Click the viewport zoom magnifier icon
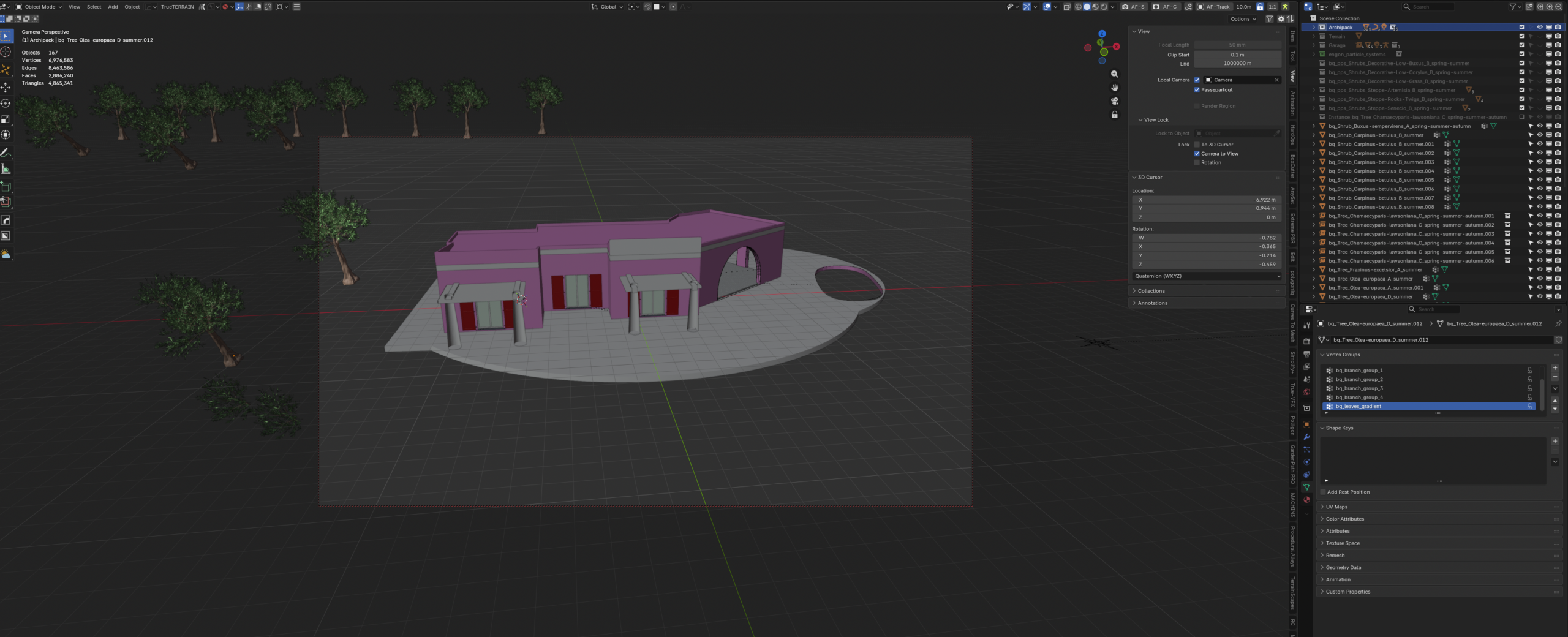The width and height of the screenshot is (1568, 637). click(1115, 74)
